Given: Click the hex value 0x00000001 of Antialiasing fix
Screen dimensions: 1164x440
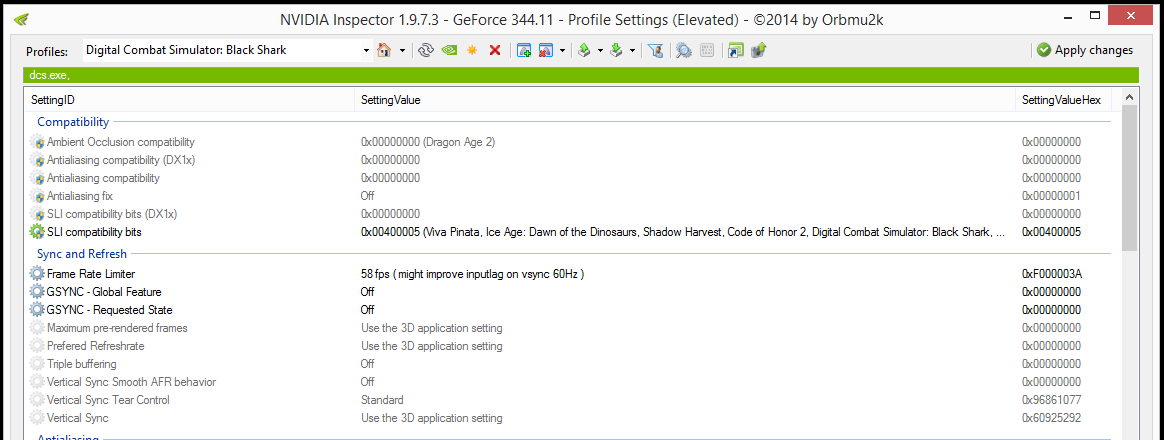Looking at the screenshot, I should [x=1052, y=196].
